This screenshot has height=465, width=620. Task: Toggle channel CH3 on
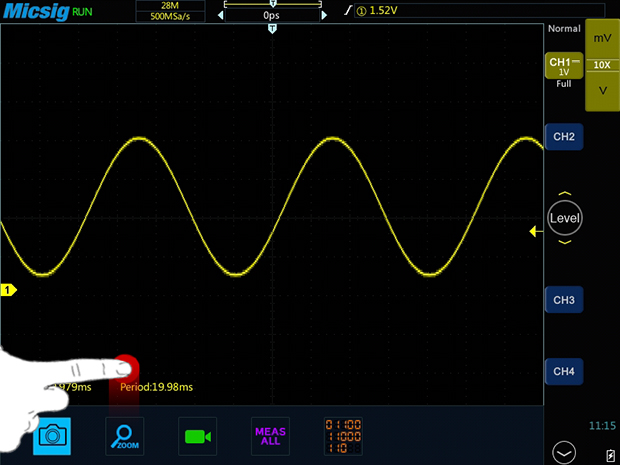click(x=564, y=299)
